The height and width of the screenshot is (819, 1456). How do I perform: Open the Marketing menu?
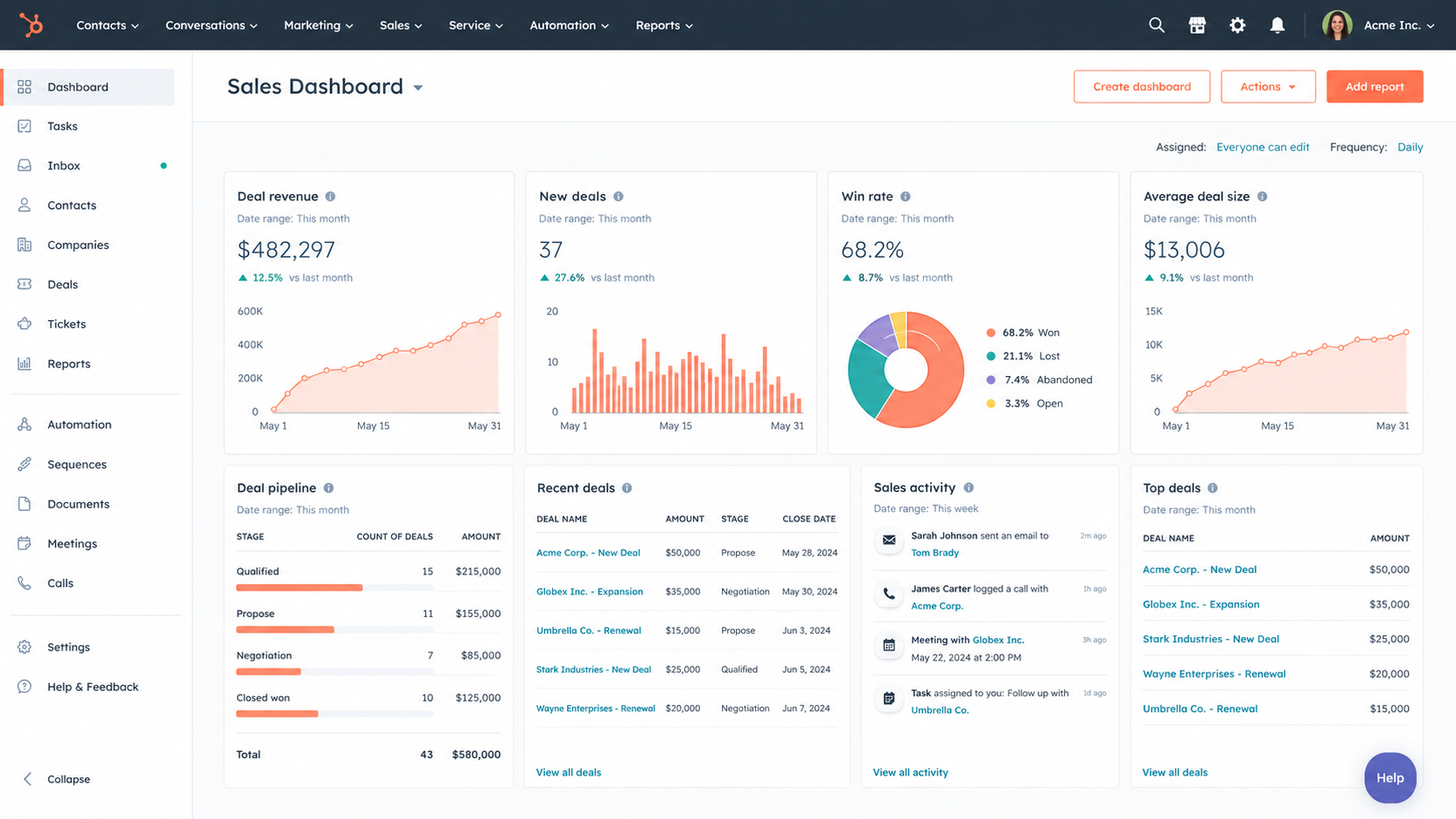319,25
